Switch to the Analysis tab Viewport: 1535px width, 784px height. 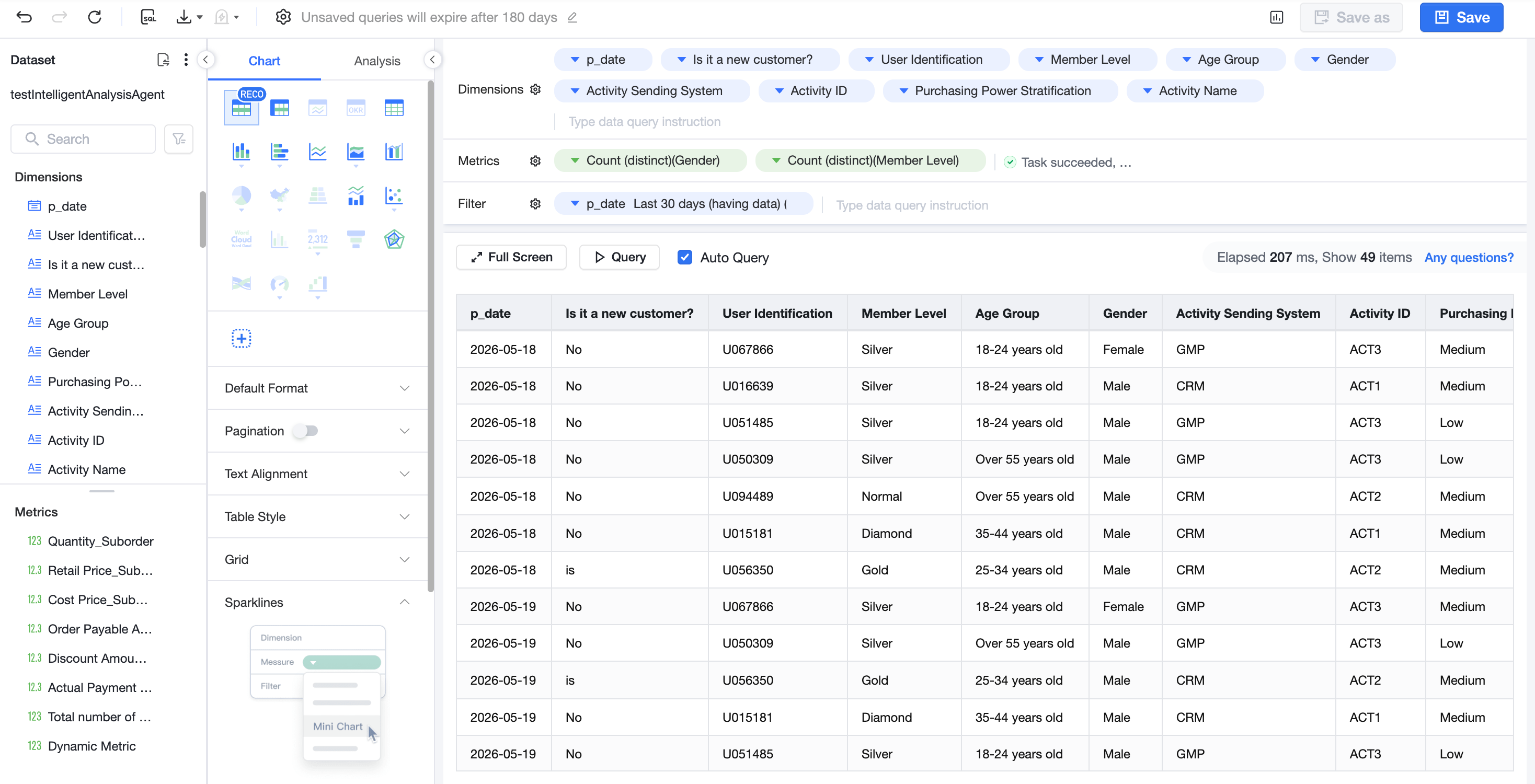376,61
